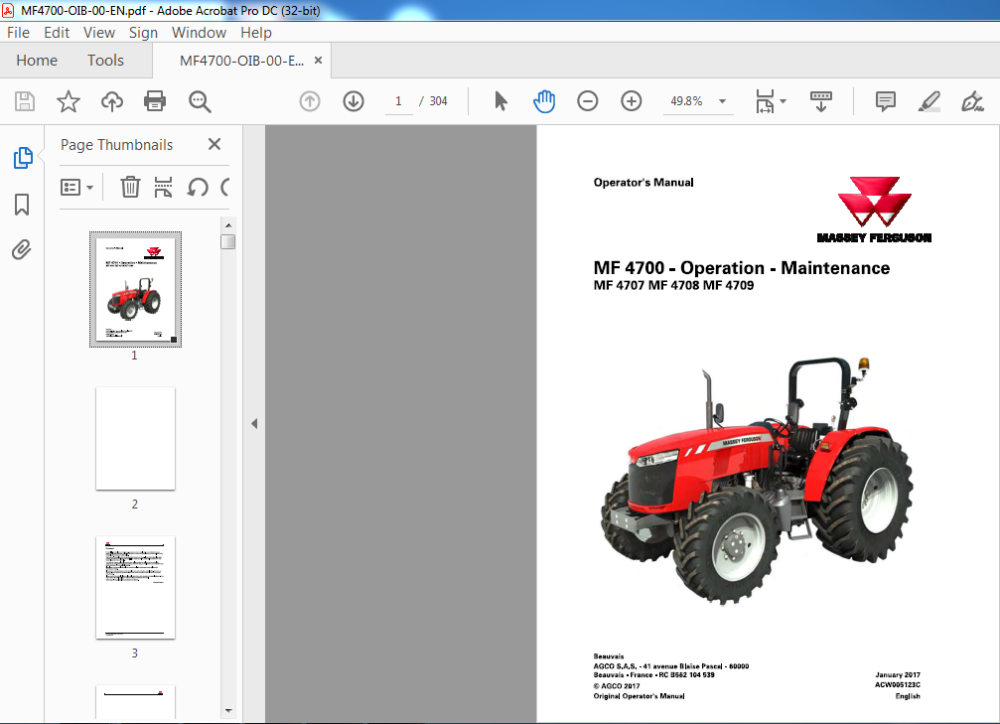Activate the Hand pan tool
Screen dimensions: 1000x724
pyautogui.click(x=544, y=101)
